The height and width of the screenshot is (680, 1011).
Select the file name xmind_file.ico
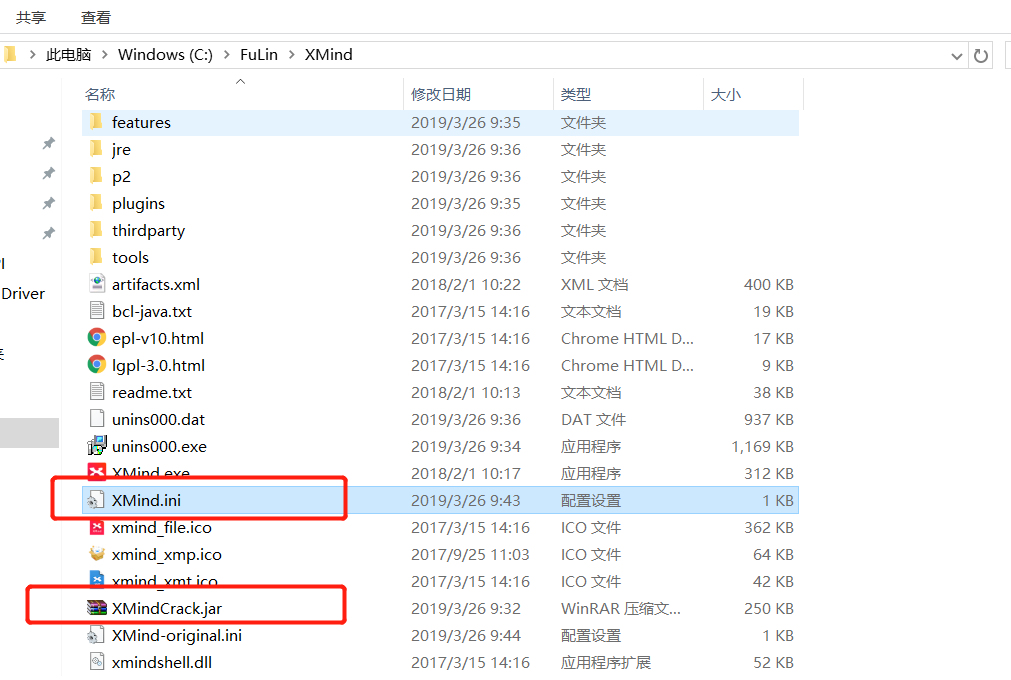tap(162, 527)
